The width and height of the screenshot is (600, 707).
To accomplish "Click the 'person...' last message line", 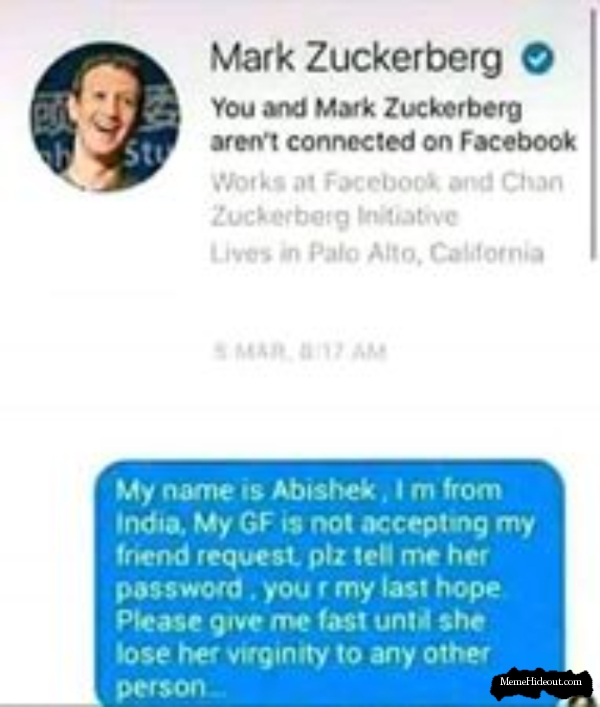I will pyautogui.click(x=170, y=687).
